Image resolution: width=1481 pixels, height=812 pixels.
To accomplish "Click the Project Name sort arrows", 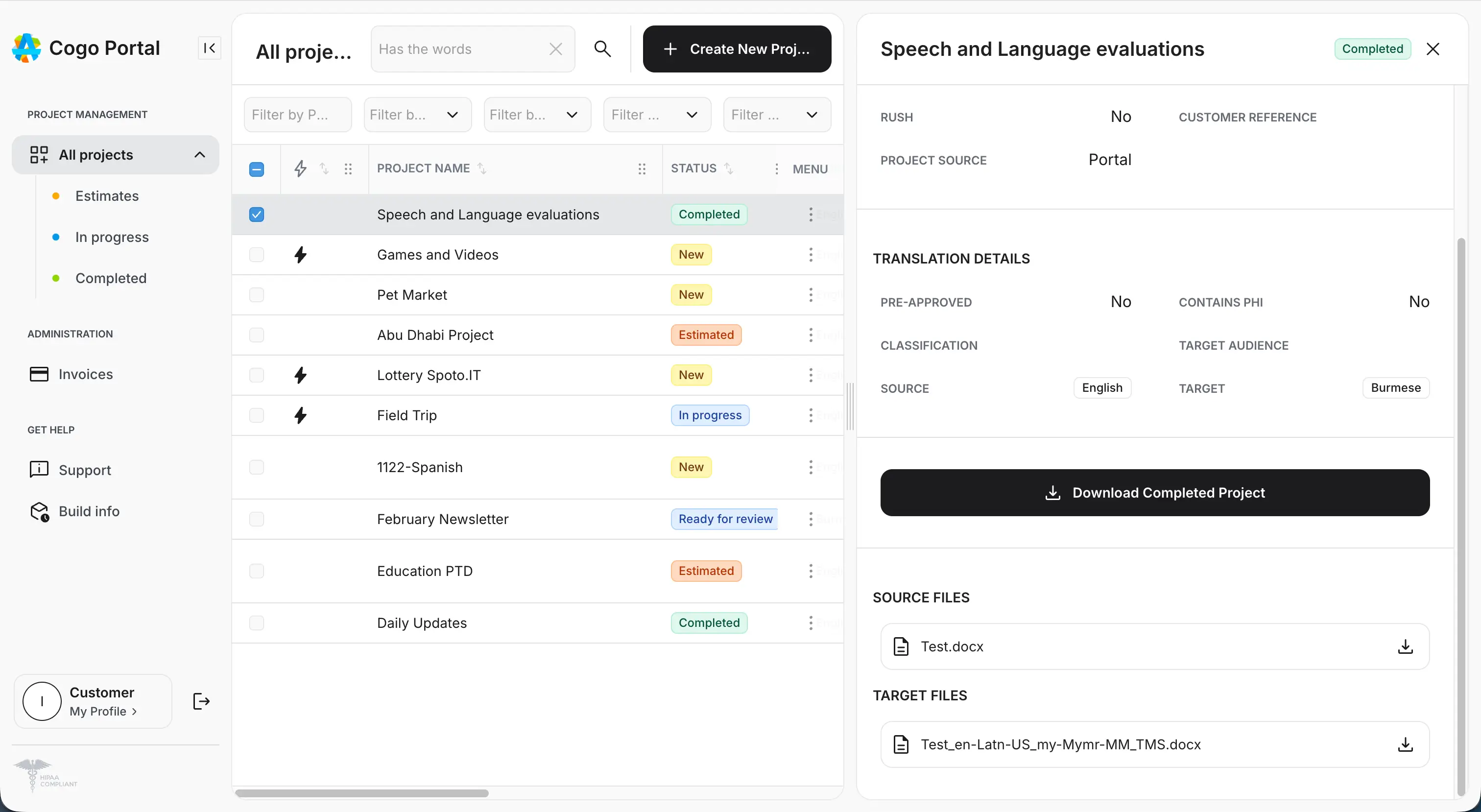I will click(482, 168).
